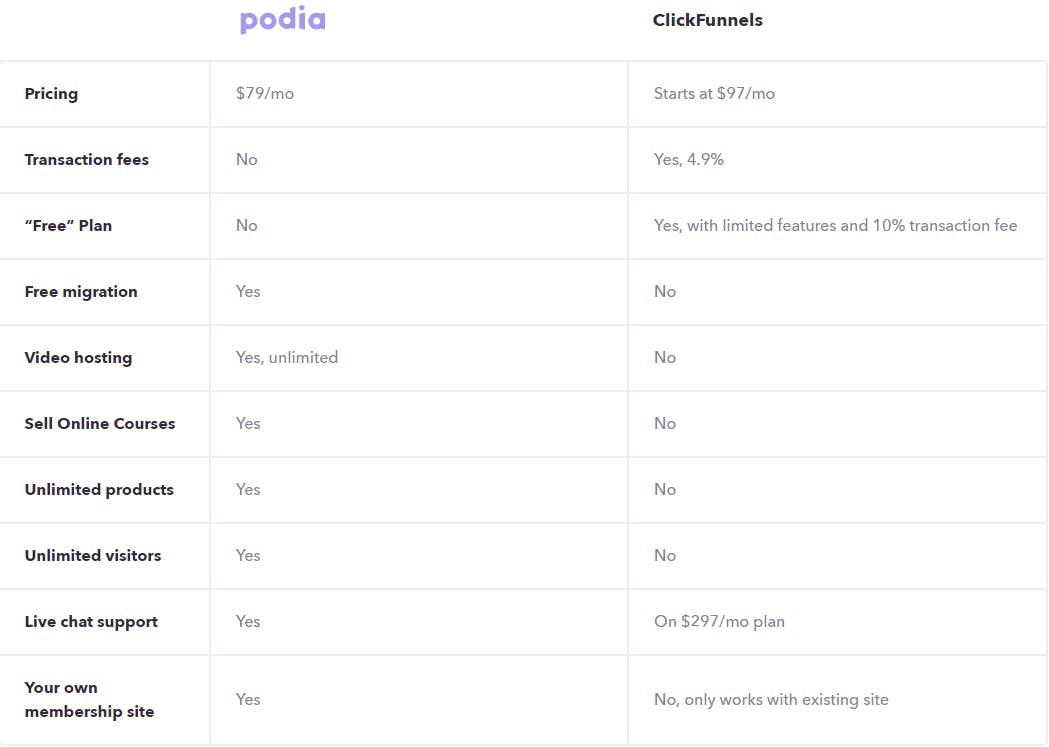Click the Unlimited visitors label

point(92,555)
